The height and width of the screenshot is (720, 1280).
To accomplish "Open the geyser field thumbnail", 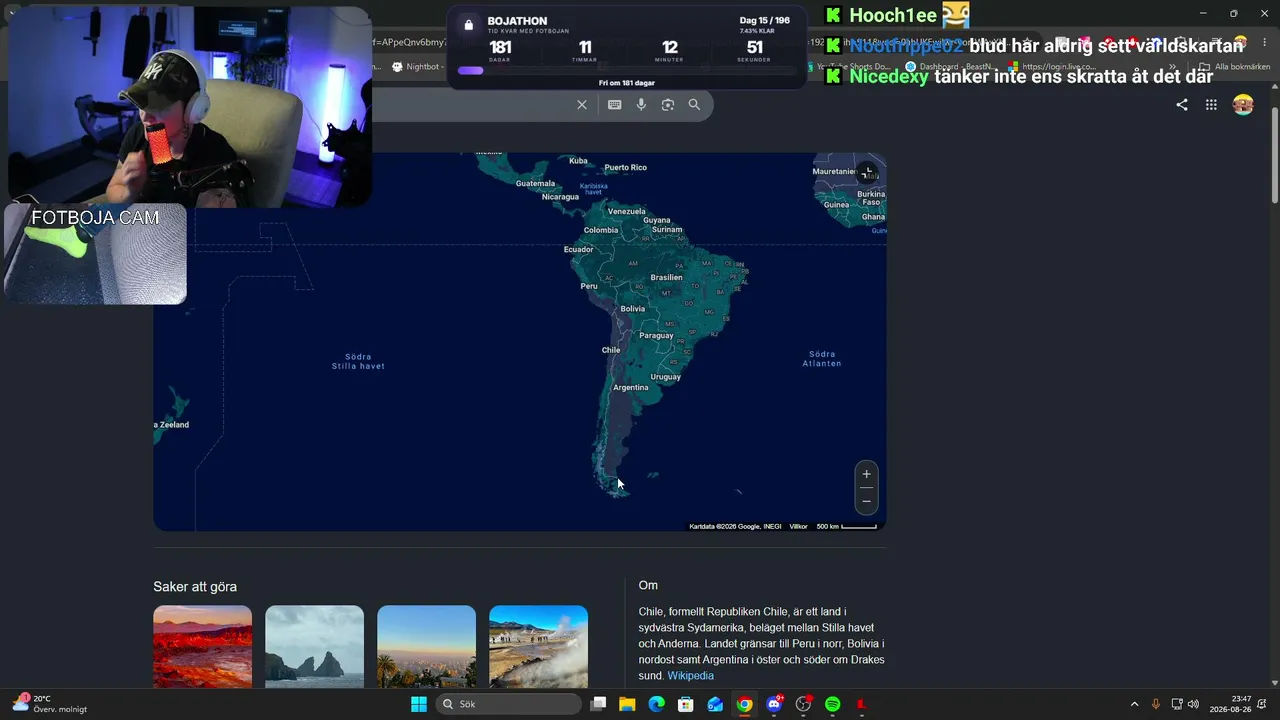I will pos(539,646).
